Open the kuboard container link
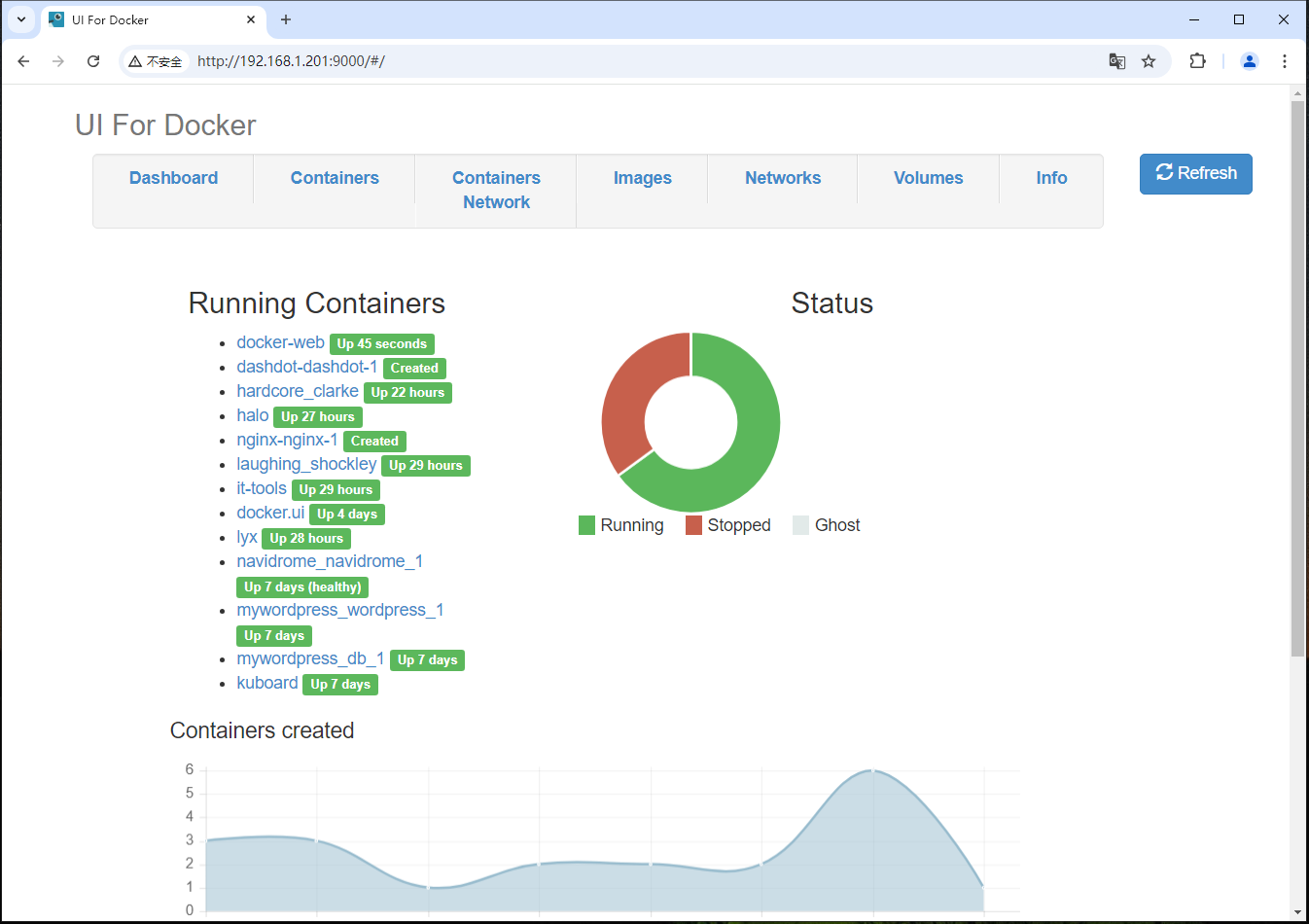1309x924 pixels. click(x=267, y=683)
